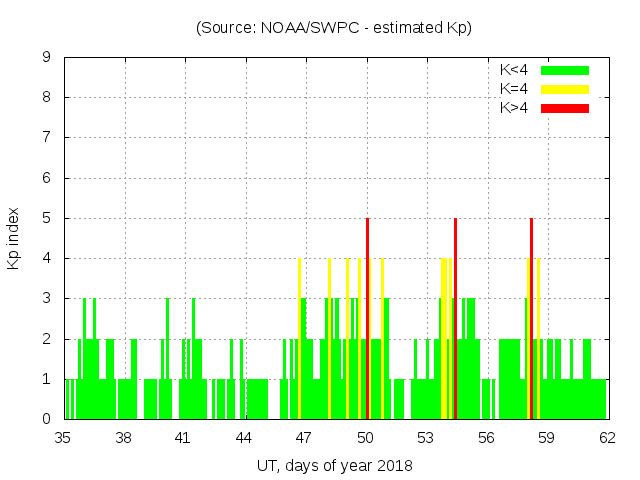Click the x-axis tick label 62
This screenshot has width=640, height=480.
(607, 437)
